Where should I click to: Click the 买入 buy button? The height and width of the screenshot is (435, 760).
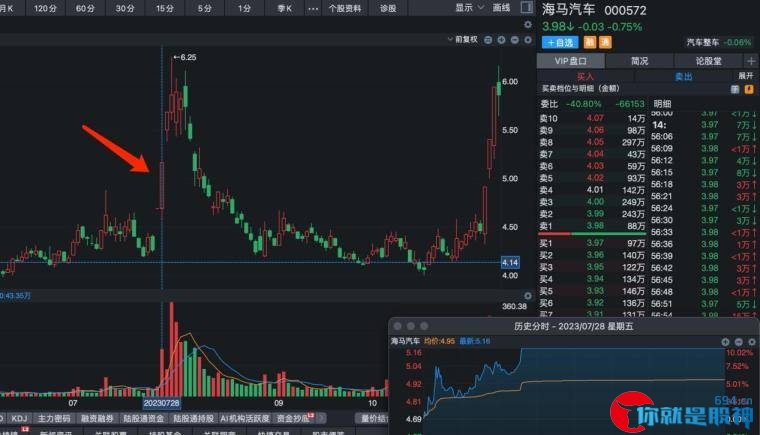(x=585, y=76)
